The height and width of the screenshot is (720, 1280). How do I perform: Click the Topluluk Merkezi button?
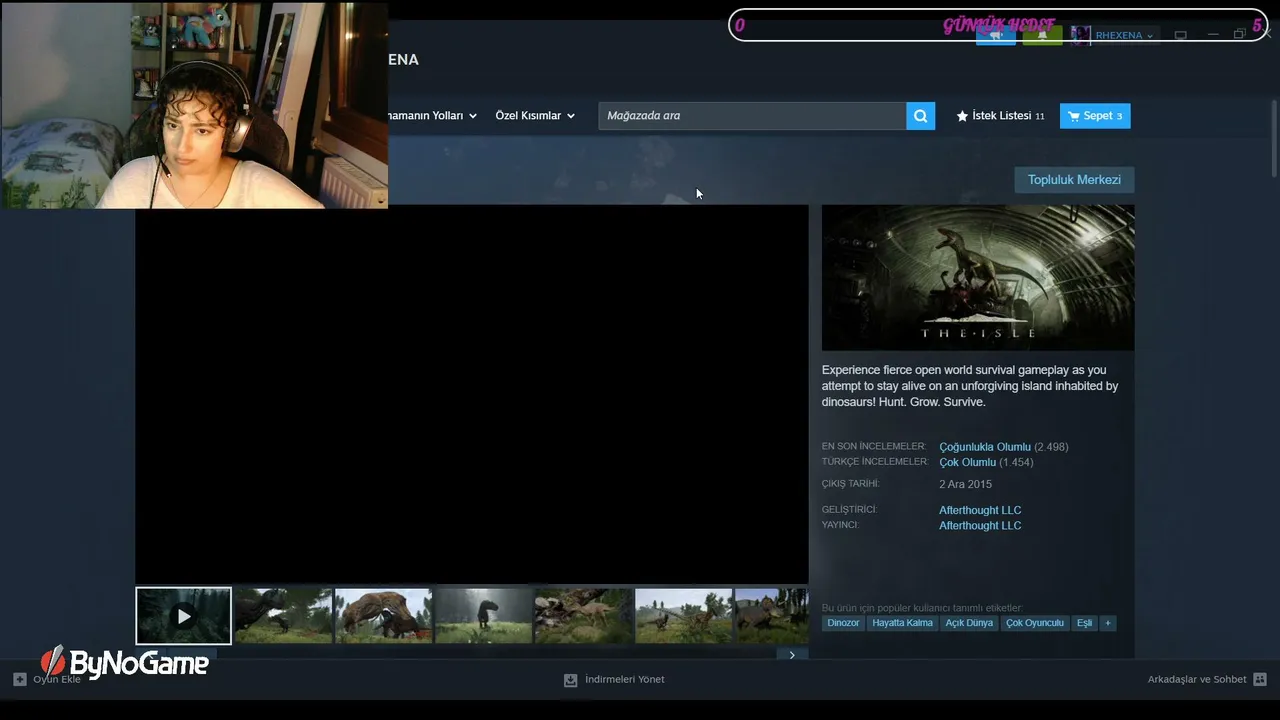(1074, 180)
